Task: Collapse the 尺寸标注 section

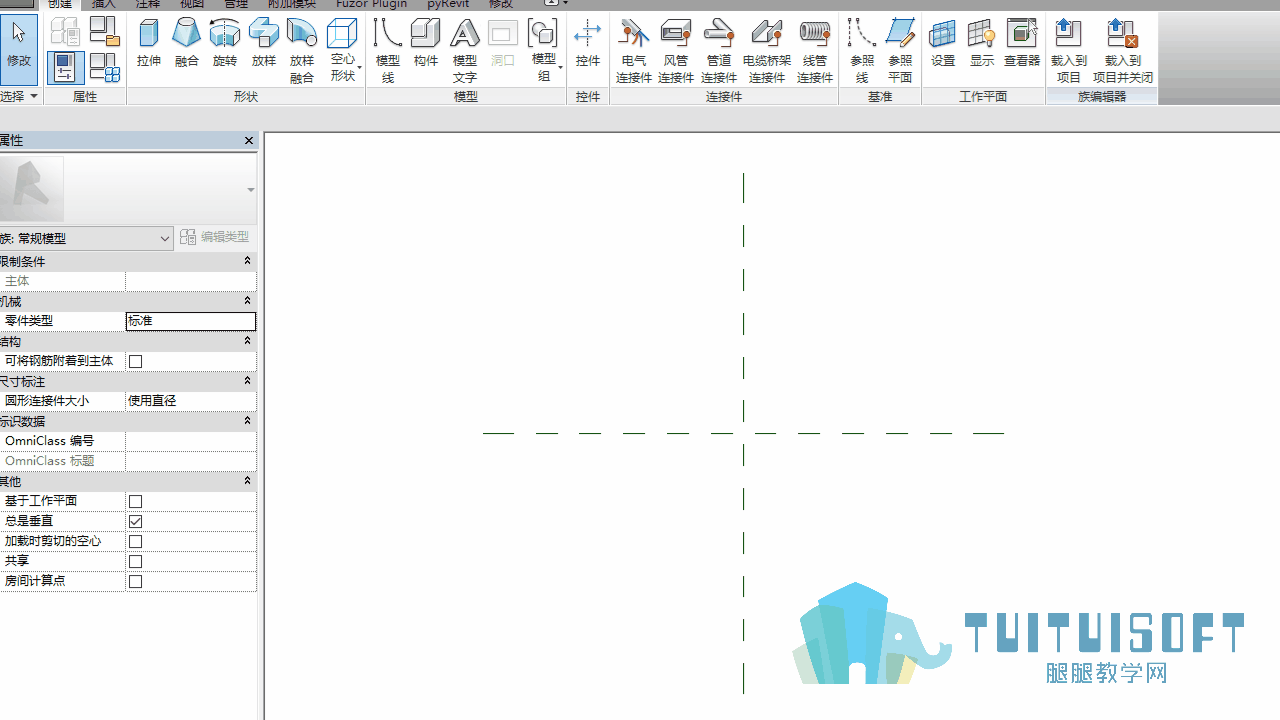Action: 248,381
